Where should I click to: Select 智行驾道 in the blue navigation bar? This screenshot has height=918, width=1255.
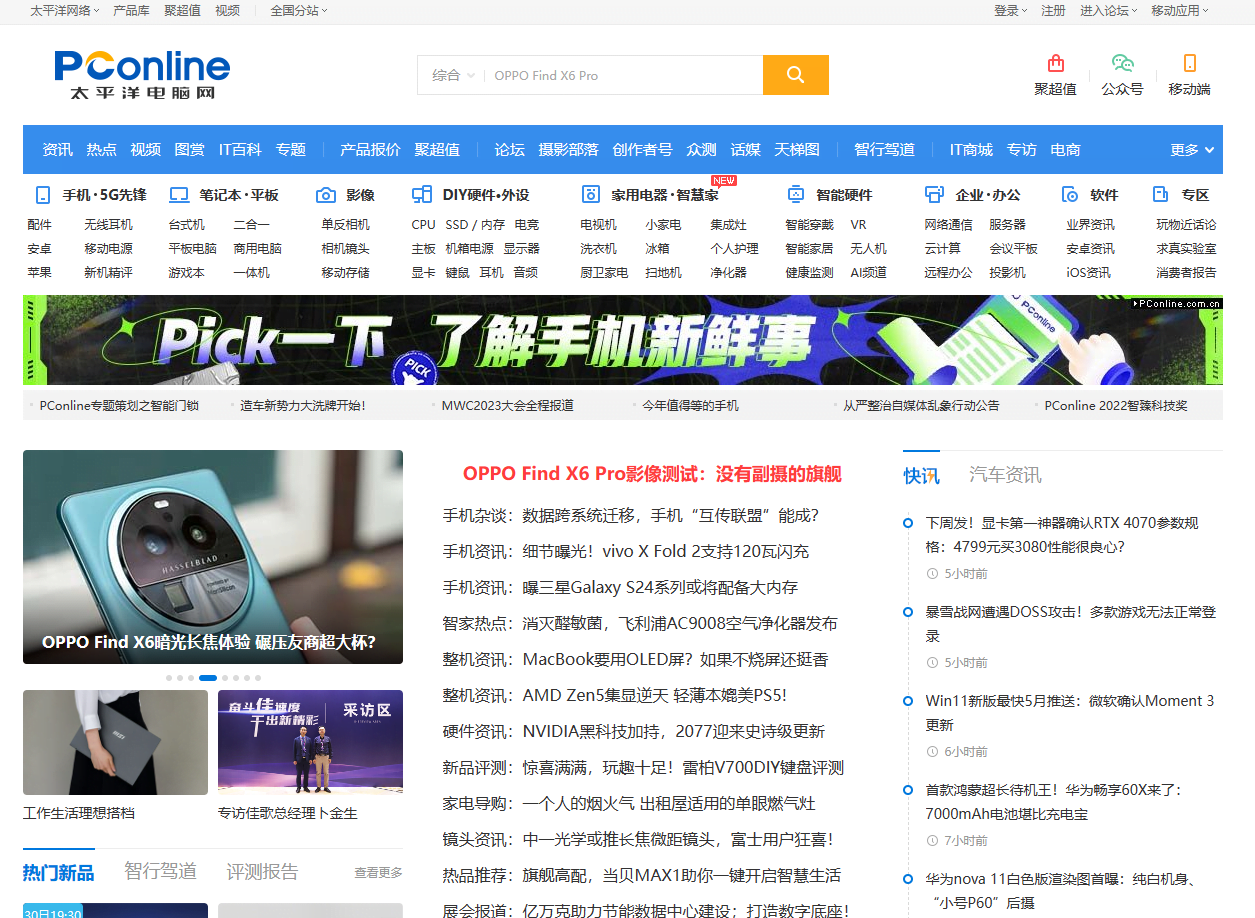[x=884, y=150]
